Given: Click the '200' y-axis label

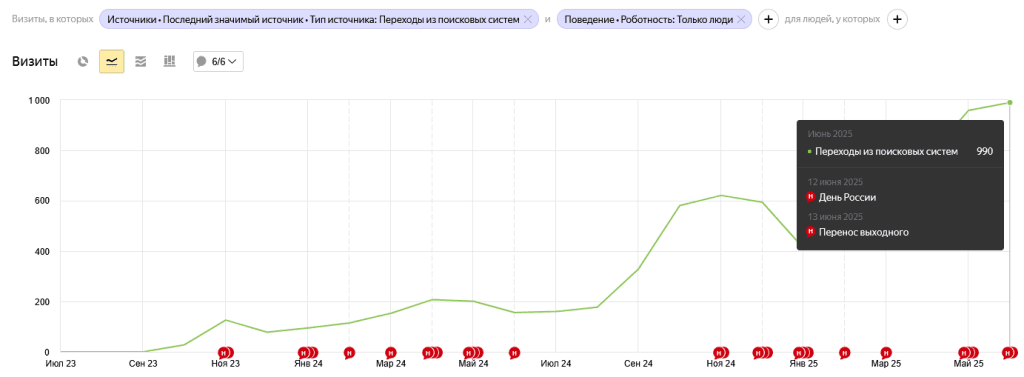Looking at the screenshot, I should pyautogui.click(x=43, y=302).
